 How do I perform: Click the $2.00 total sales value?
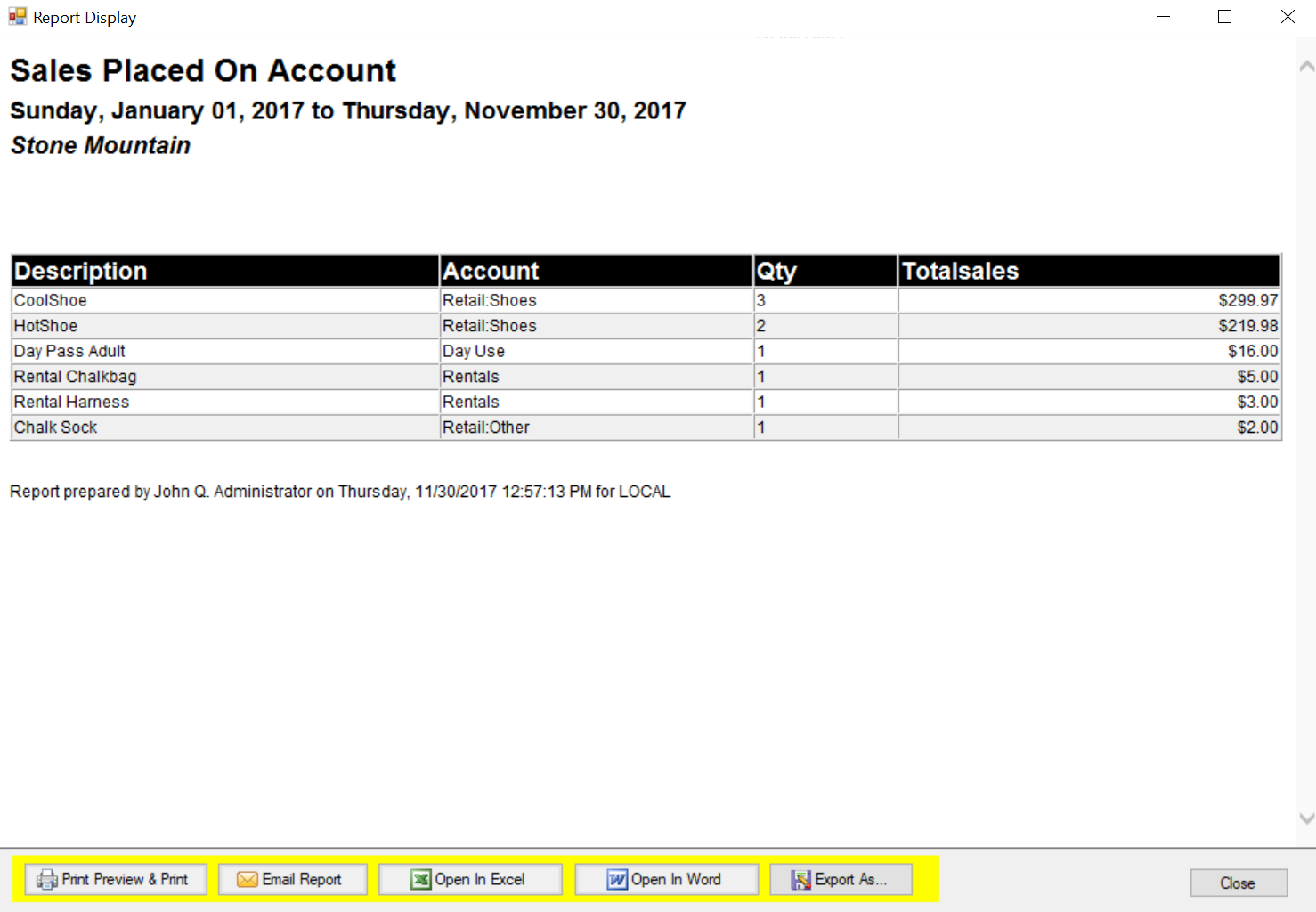(x=1257, y=427)
